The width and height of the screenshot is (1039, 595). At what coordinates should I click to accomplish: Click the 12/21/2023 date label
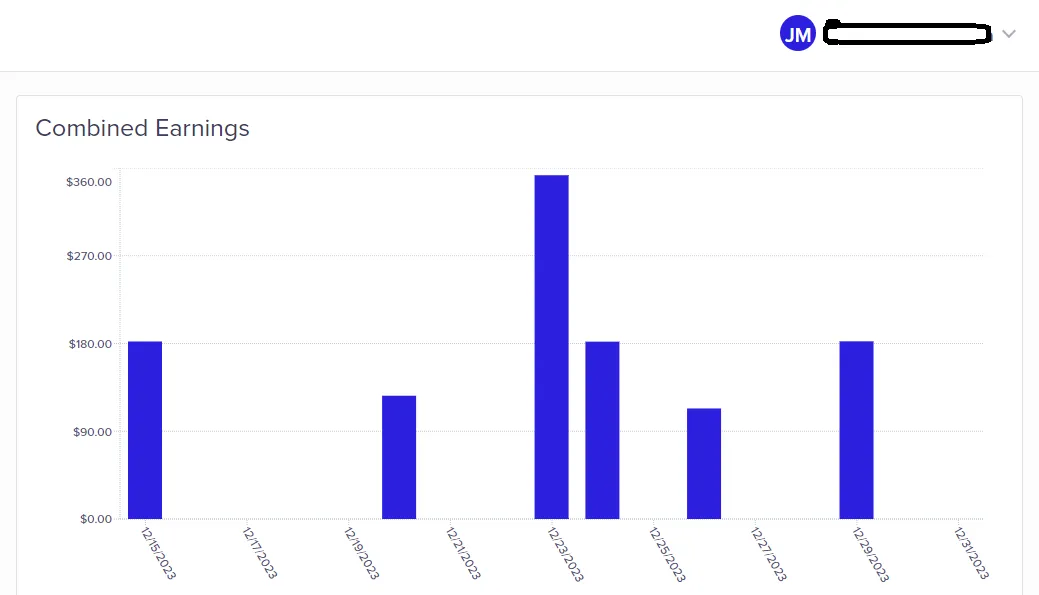463,553
